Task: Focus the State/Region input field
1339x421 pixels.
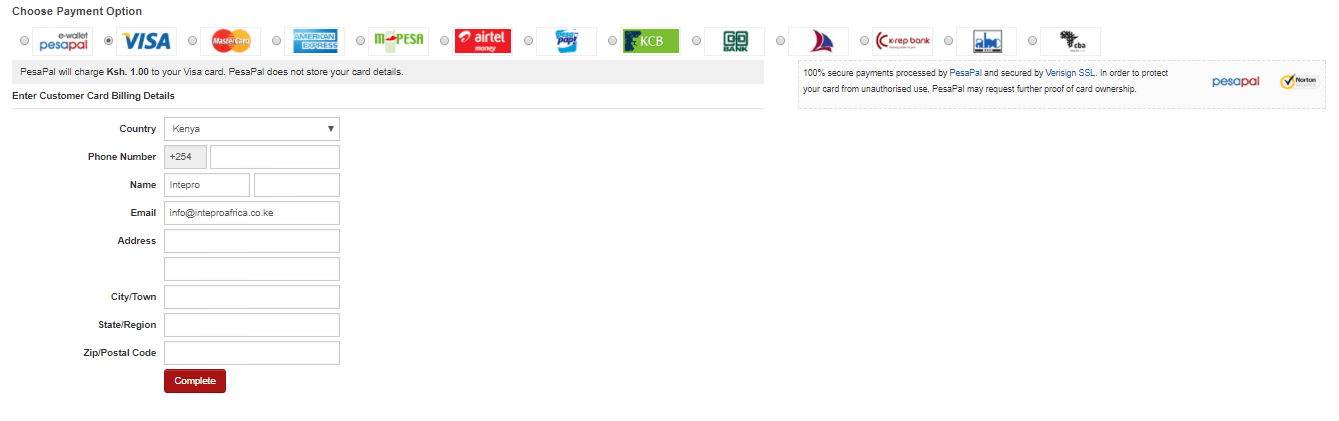Action: 252,325
